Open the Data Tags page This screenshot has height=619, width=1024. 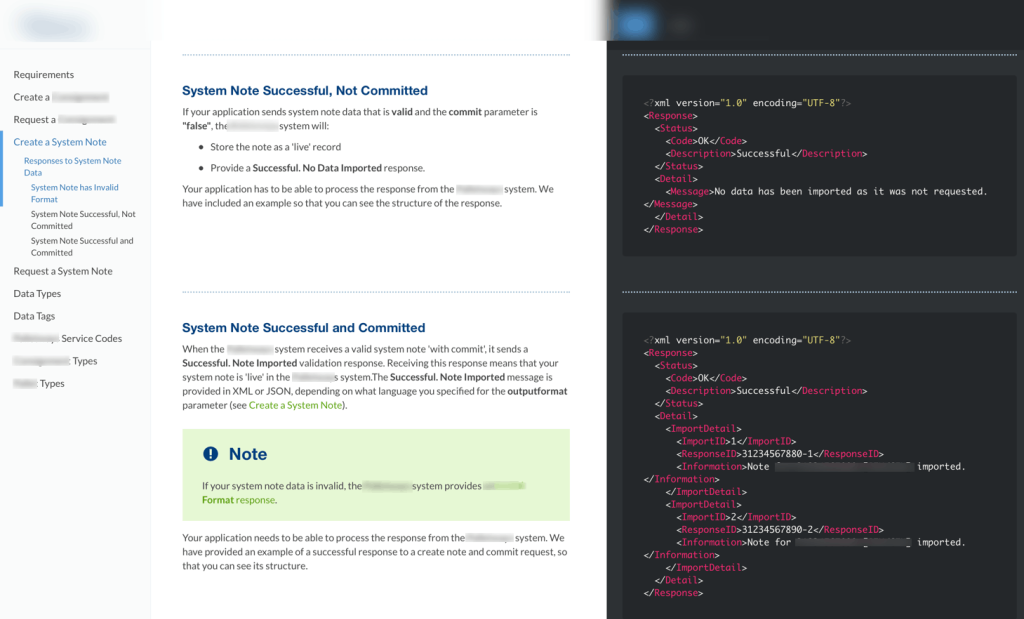pos(34,316)
